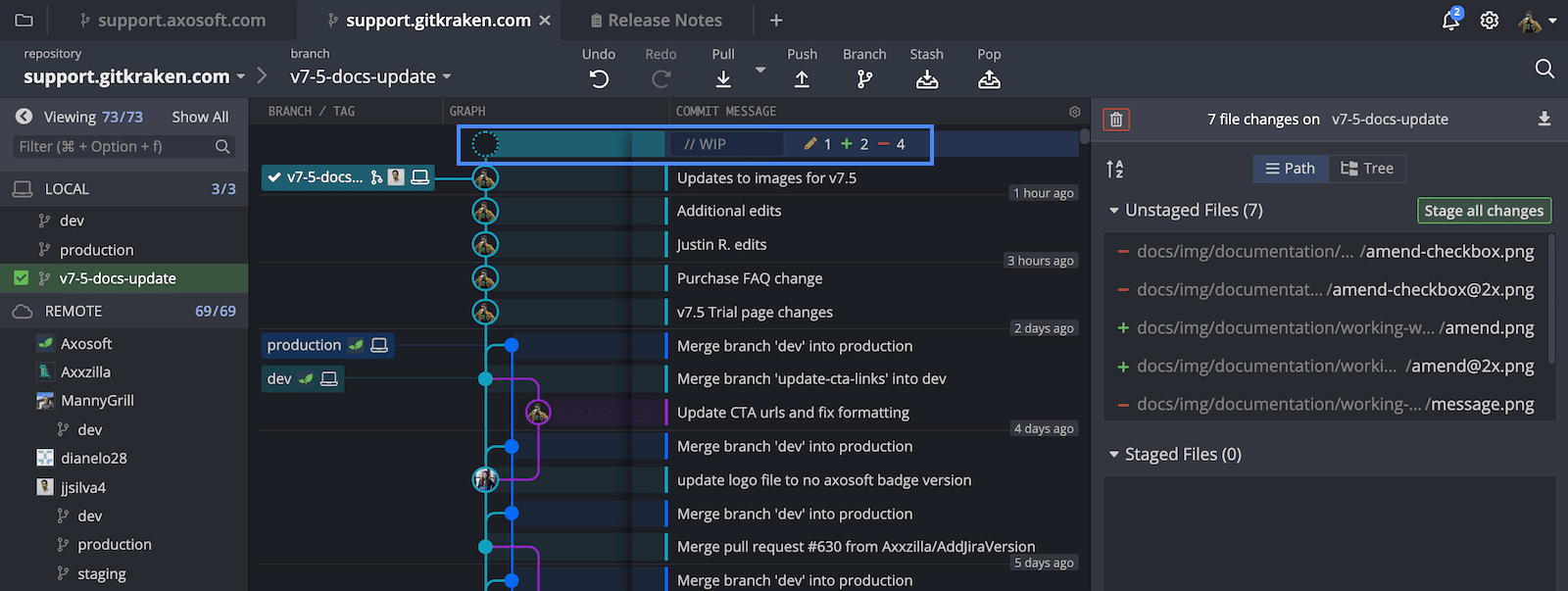
Task: Toggle the v7-5-docs-update branch checkbox
Action: 21,278
